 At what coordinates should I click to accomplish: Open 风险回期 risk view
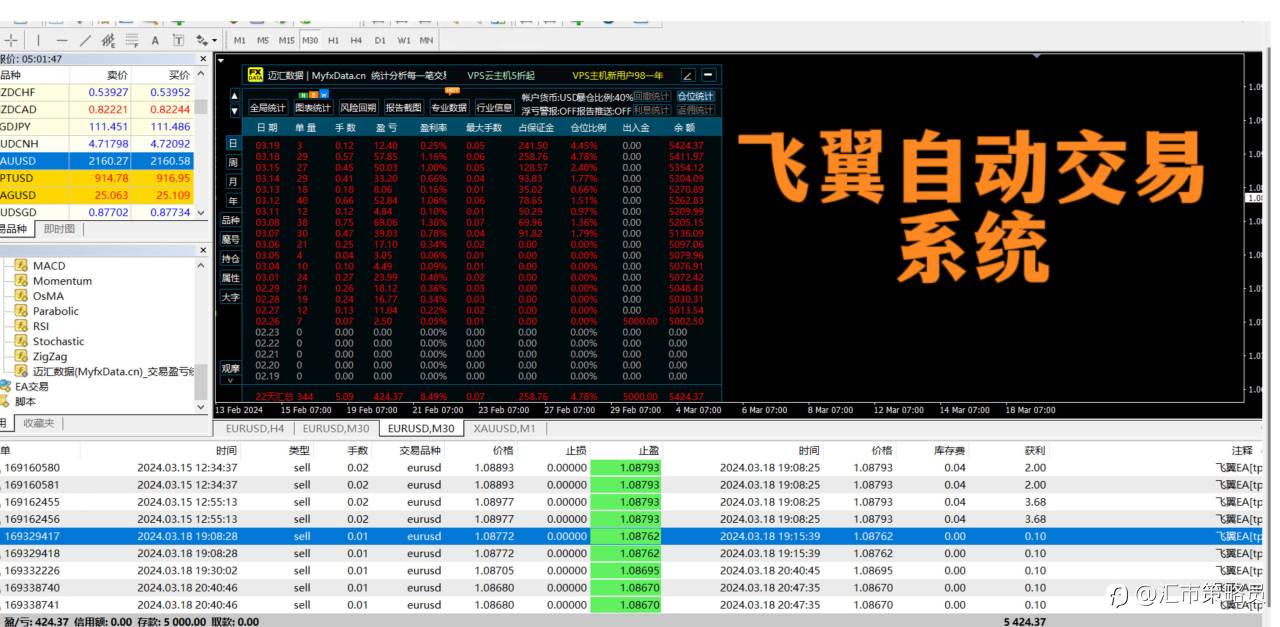point(358,108)
